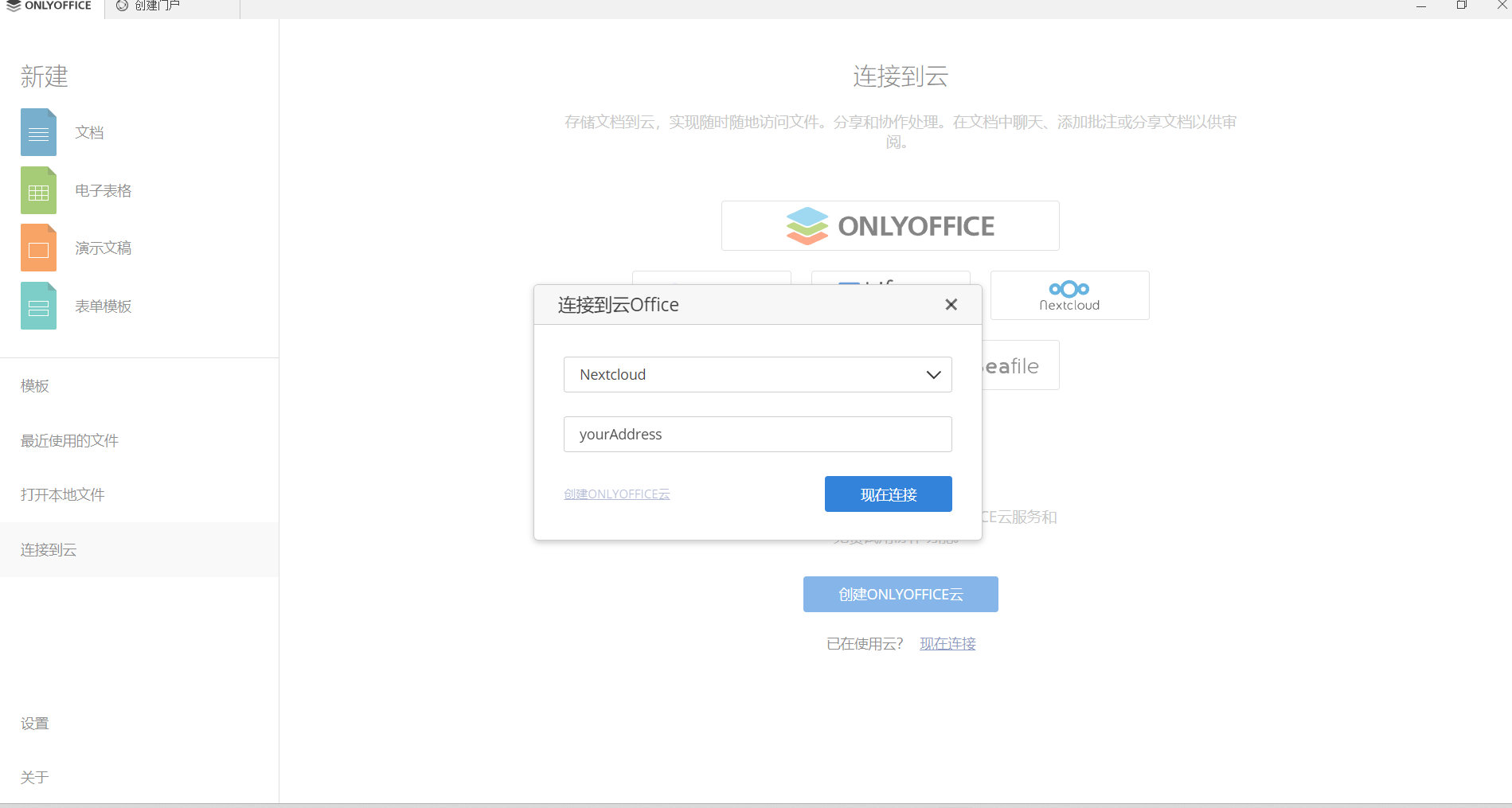This screenshot has height=808, width=1512.
Task: Open 设置 from the sidebar
Action: point(35,724)
